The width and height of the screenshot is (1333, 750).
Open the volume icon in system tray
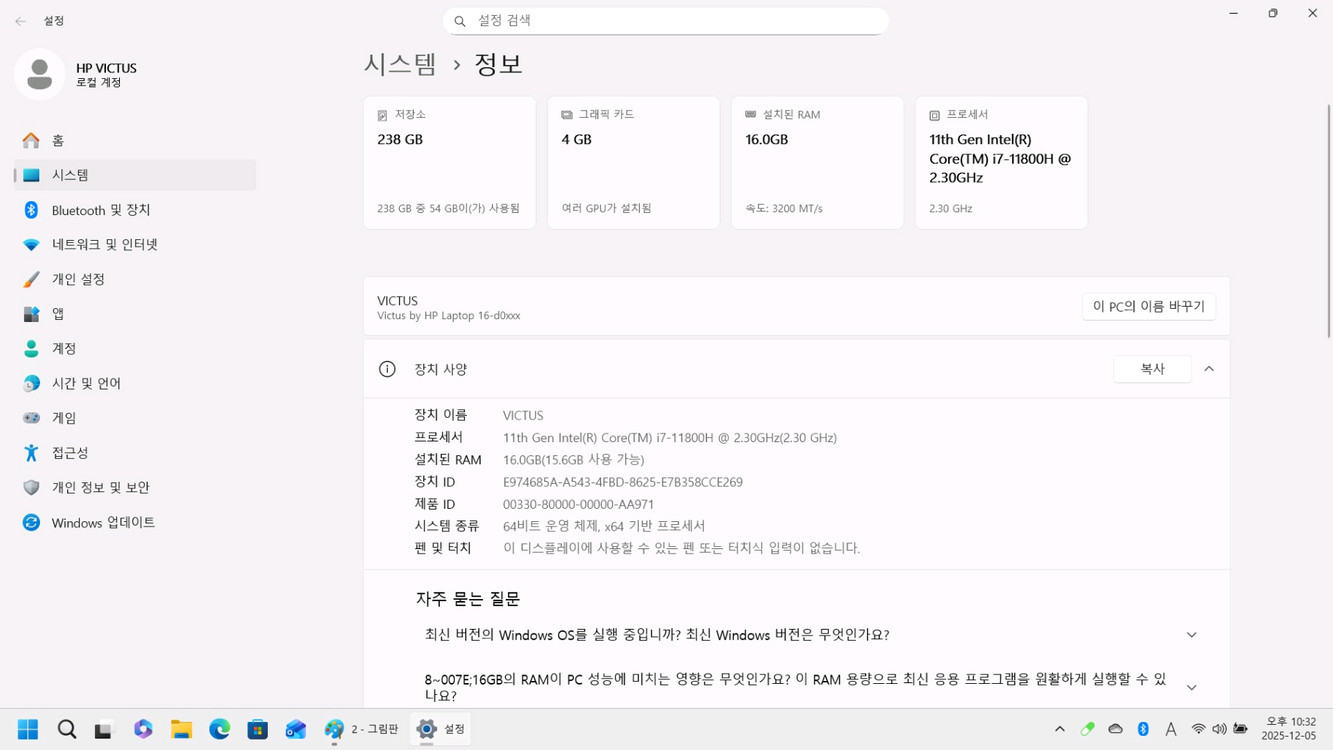(x=1219, y=729)
